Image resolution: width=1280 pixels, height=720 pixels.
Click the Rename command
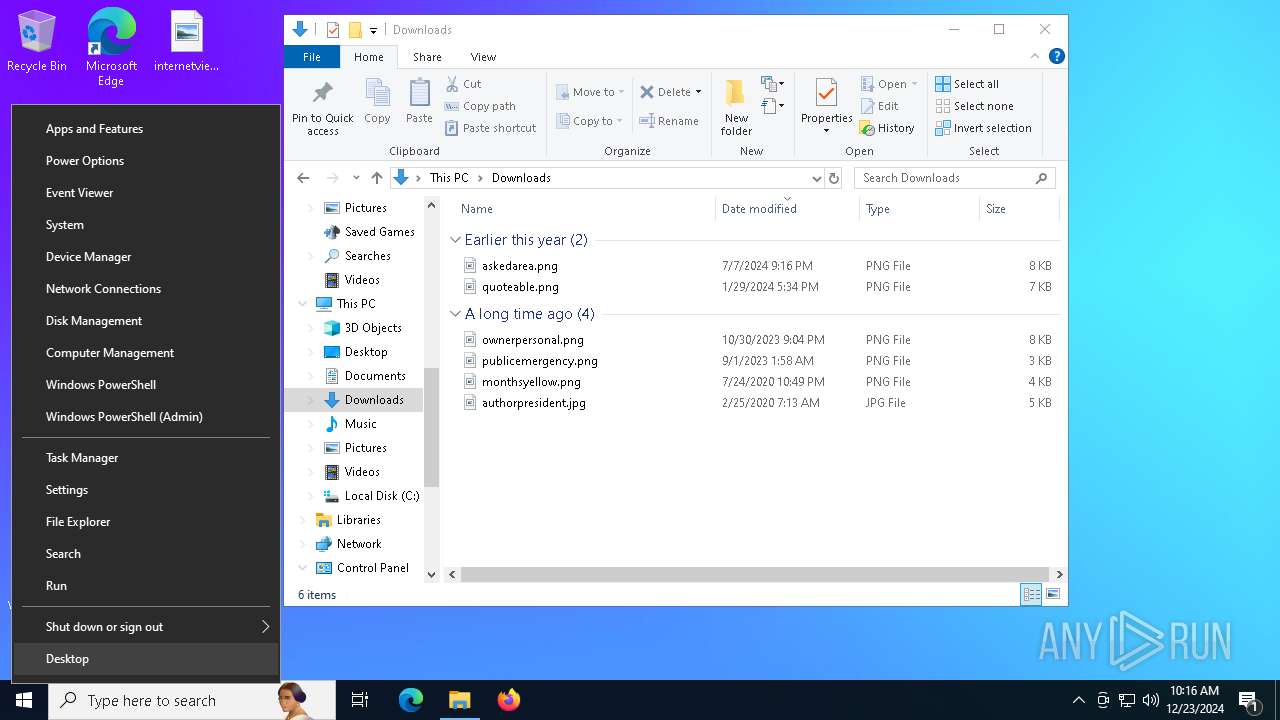[669, 121]
